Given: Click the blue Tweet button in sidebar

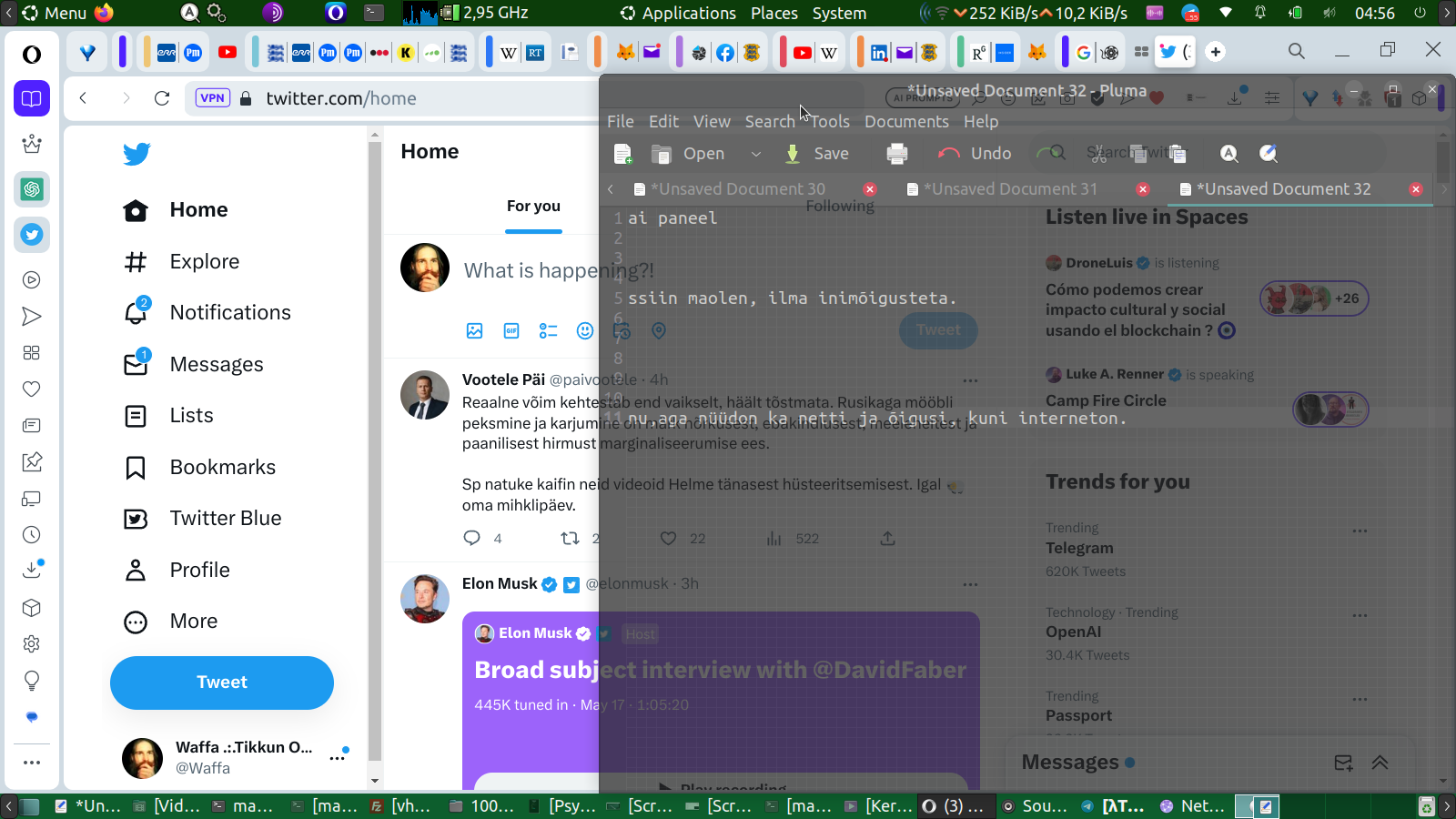Looking at the screenshot, I should [222, 682].
